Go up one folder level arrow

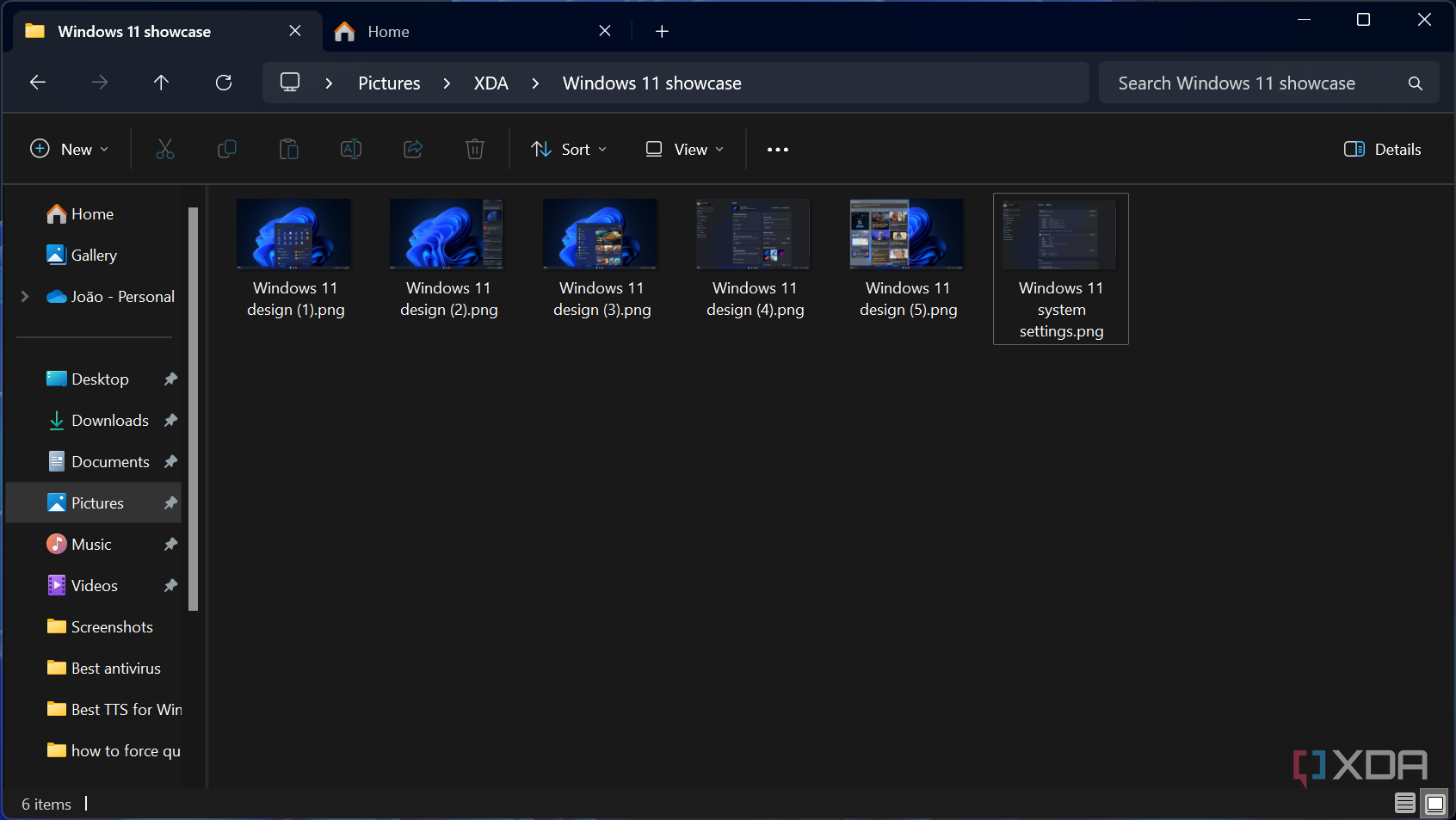coord(161,83)
